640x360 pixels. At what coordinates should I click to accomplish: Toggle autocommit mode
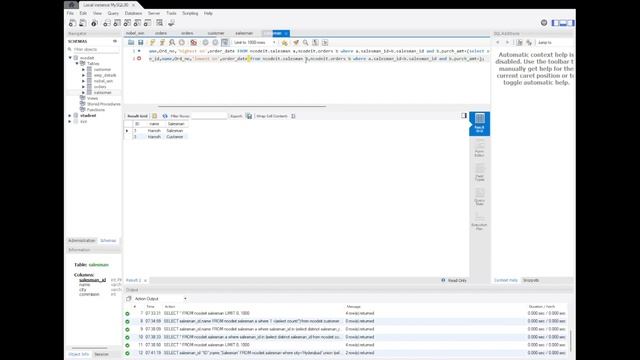click(225, 42)
